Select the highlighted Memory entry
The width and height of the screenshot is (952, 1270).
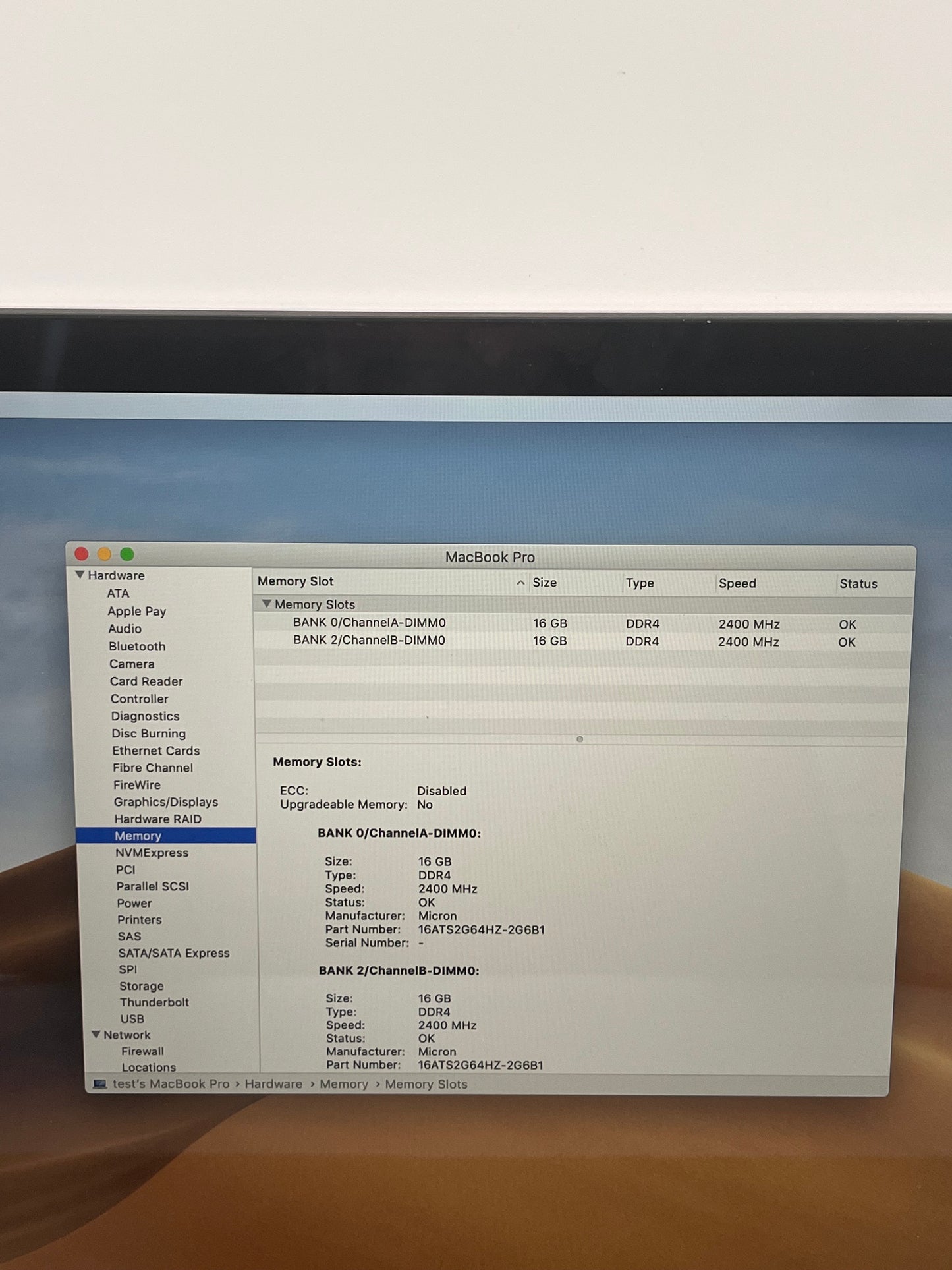tap(166, 836)
